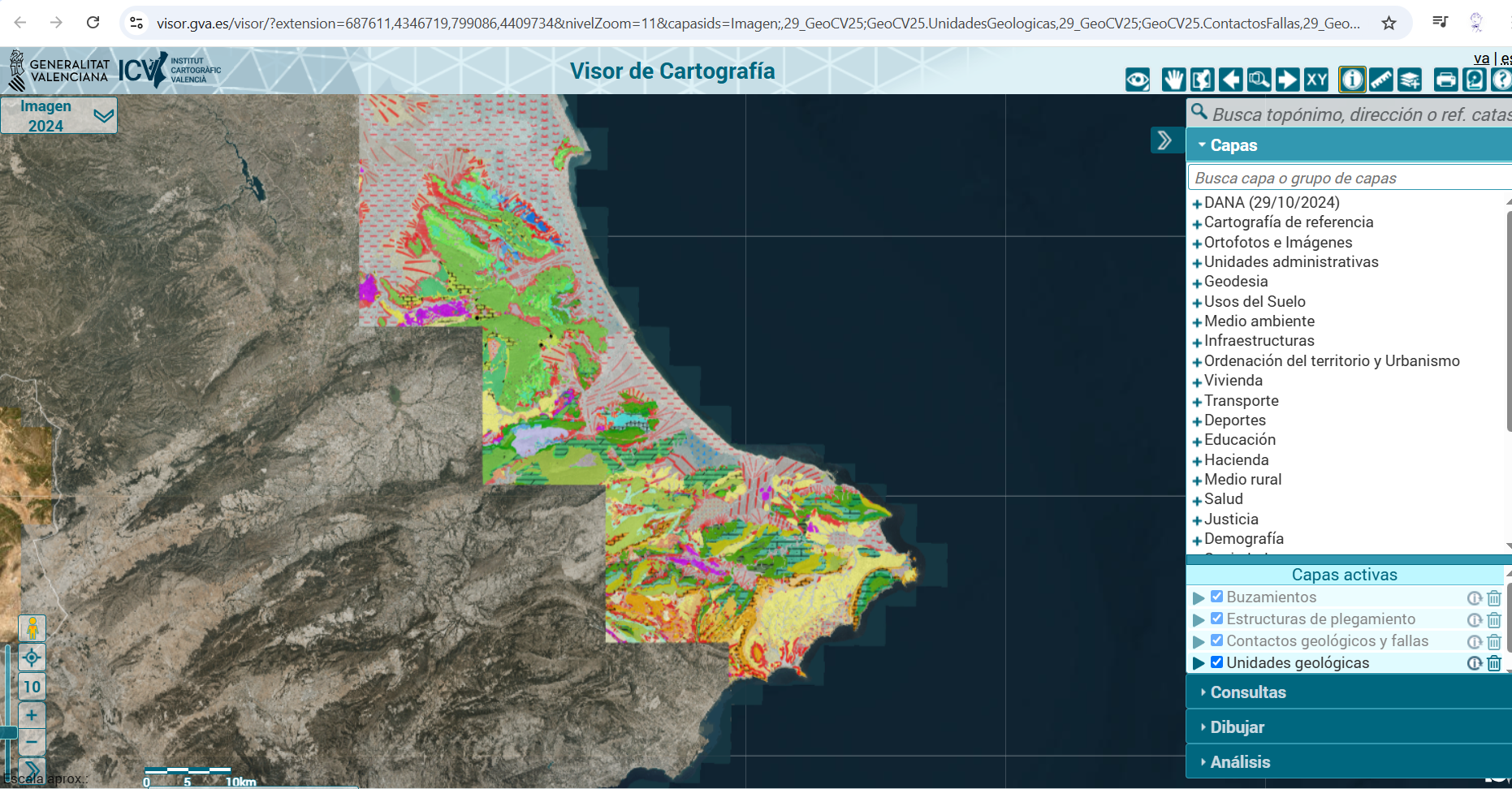Open the Análisis panel section

click(1240, 762)
